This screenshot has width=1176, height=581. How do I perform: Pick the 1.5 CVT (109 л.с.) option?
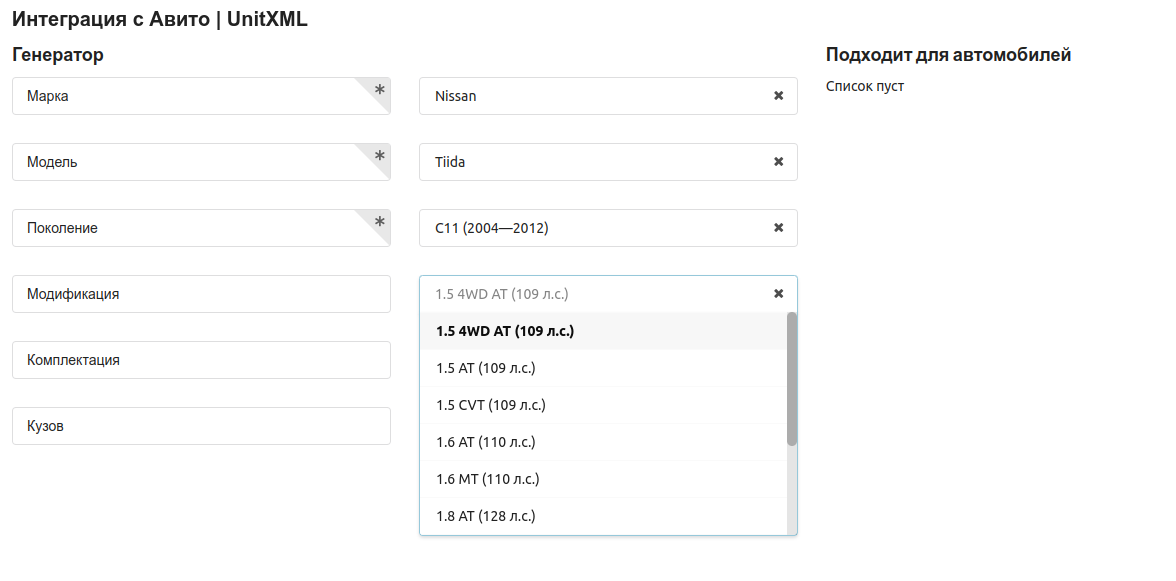[x=603, y=405]
